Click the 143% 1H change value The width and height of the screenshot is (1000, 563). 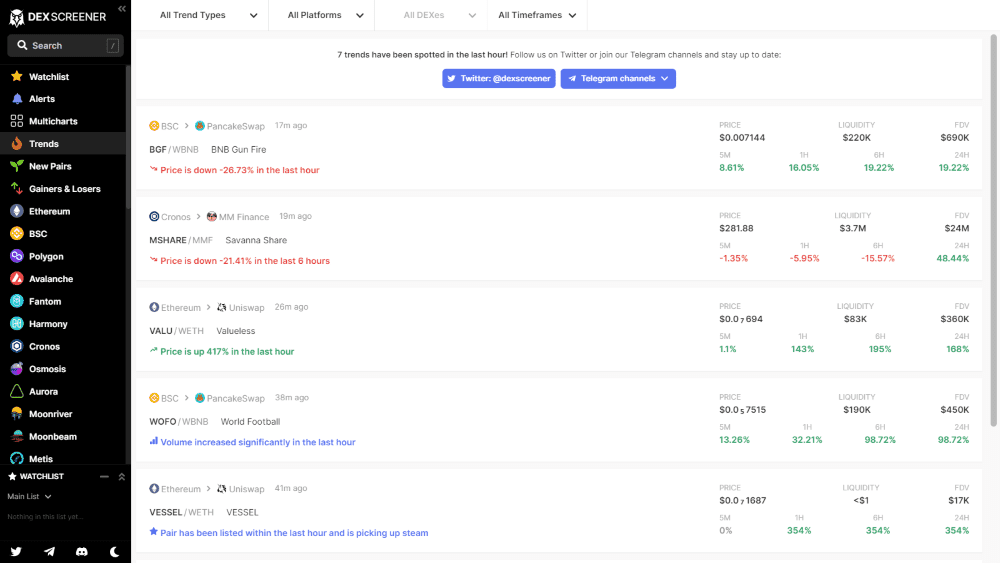coord(802,349)
